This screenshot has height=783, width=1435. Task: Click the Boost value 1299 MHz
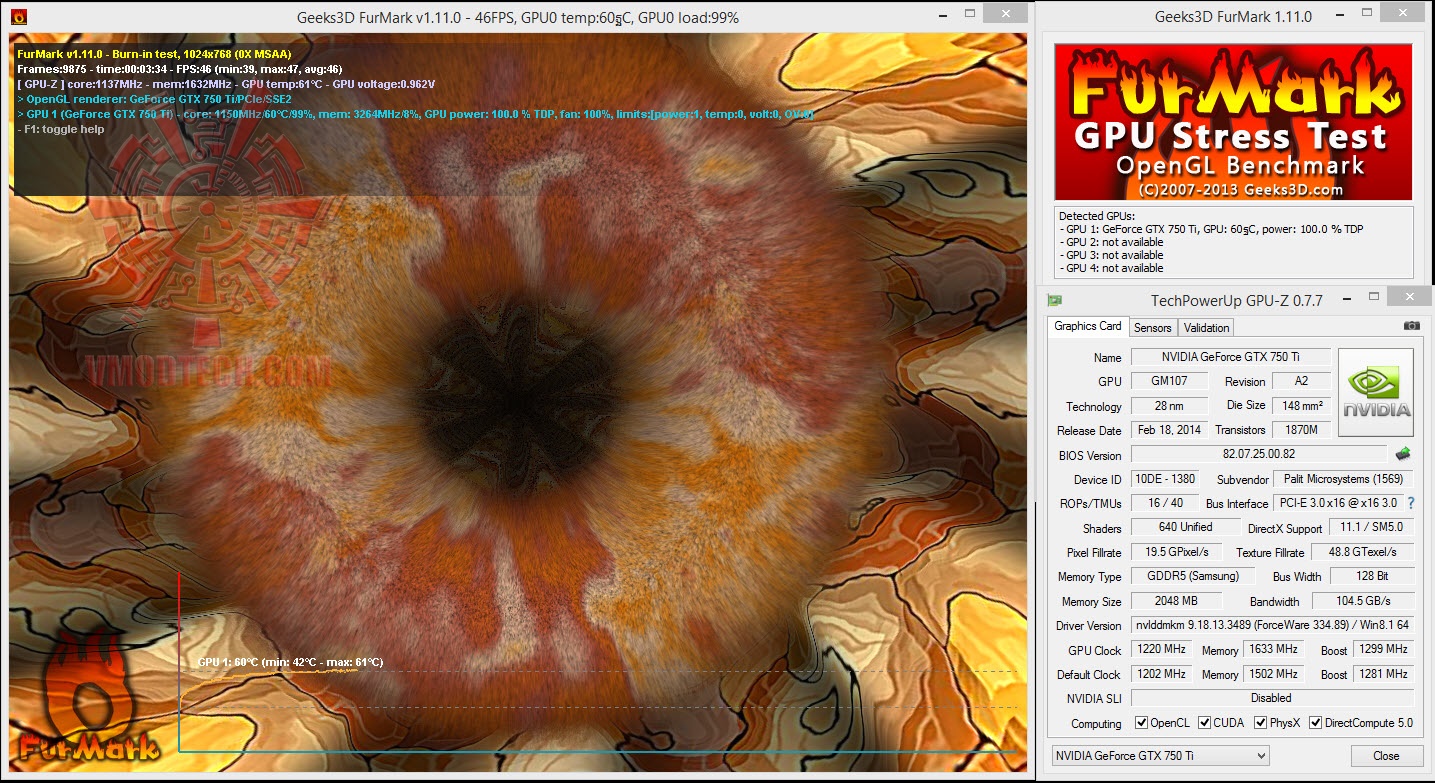pyautogui.click(x=1383, y=650)
